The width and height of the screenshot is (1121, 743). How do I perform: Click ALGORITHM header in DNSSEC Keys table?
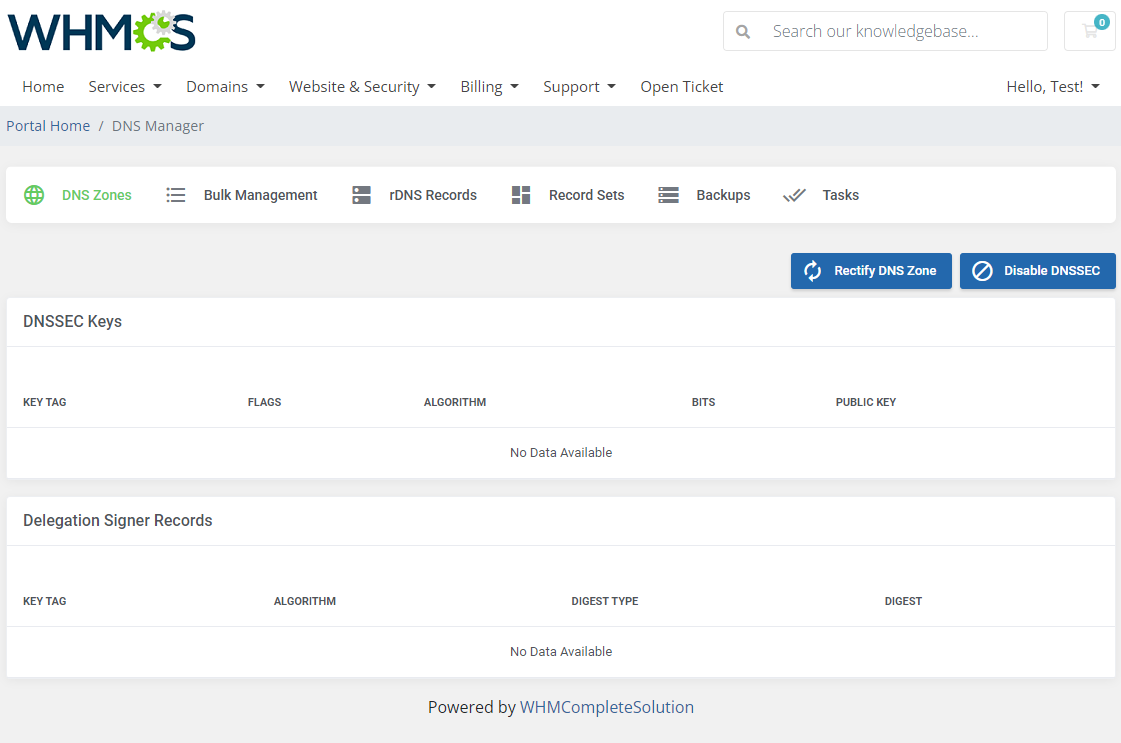pos(455,402)
